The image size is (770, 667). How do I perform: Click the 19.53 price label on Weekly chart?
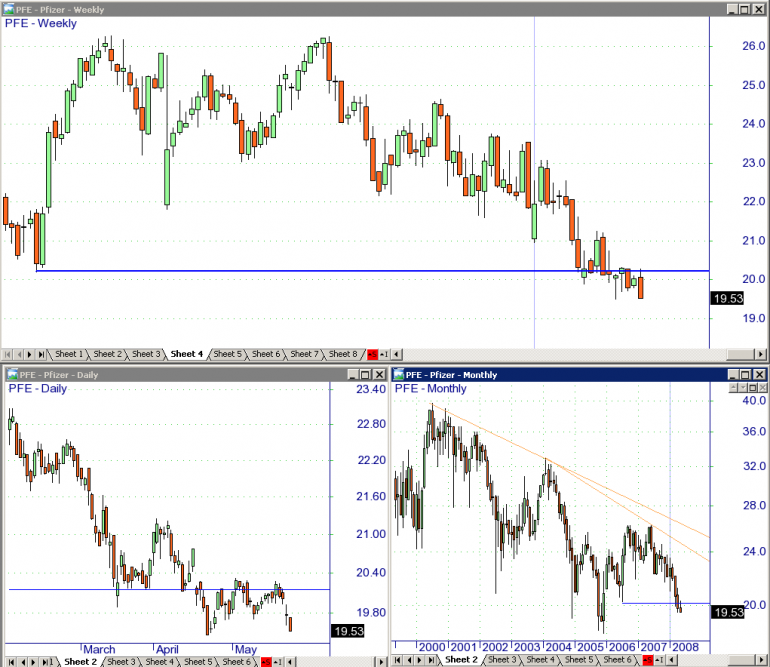pyautogui.click(x=728, y=298)
